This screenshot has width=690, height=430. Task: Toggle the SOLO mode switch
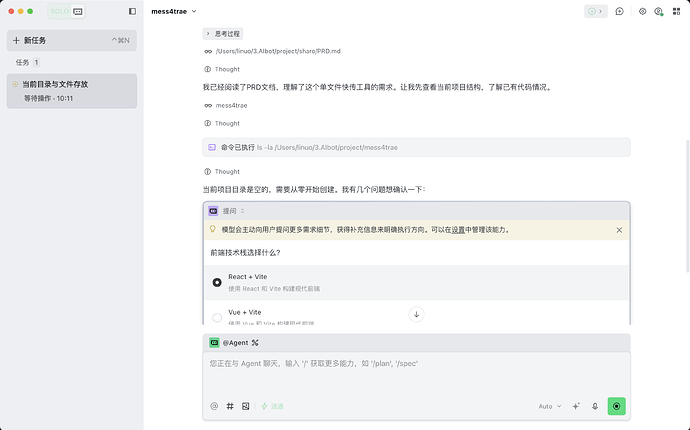pos(66,11)
